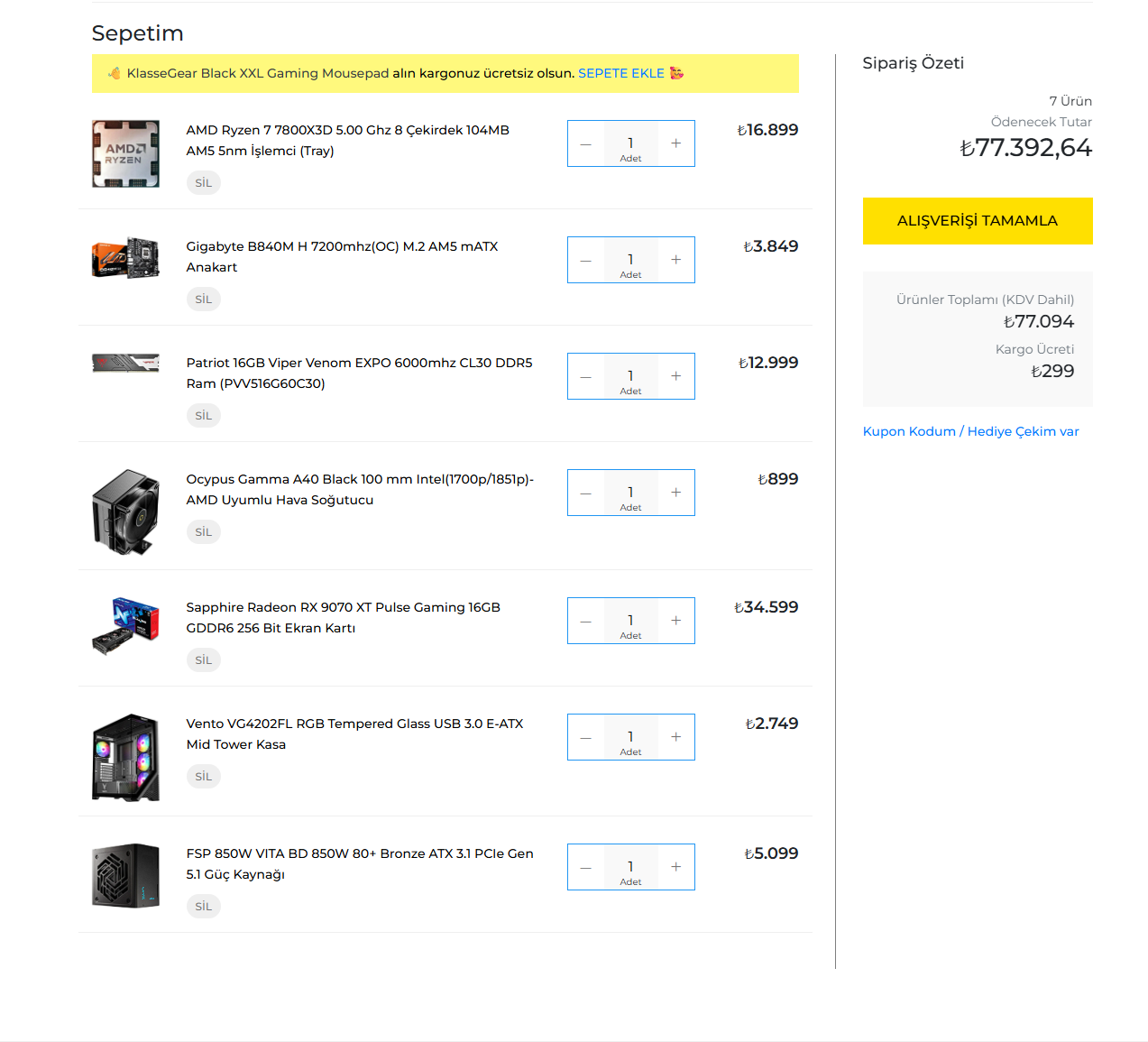Screen dimensions: 1148x1042
Task: Click the ₺77.392,64 total amount
Action: tap(1025, 147)
